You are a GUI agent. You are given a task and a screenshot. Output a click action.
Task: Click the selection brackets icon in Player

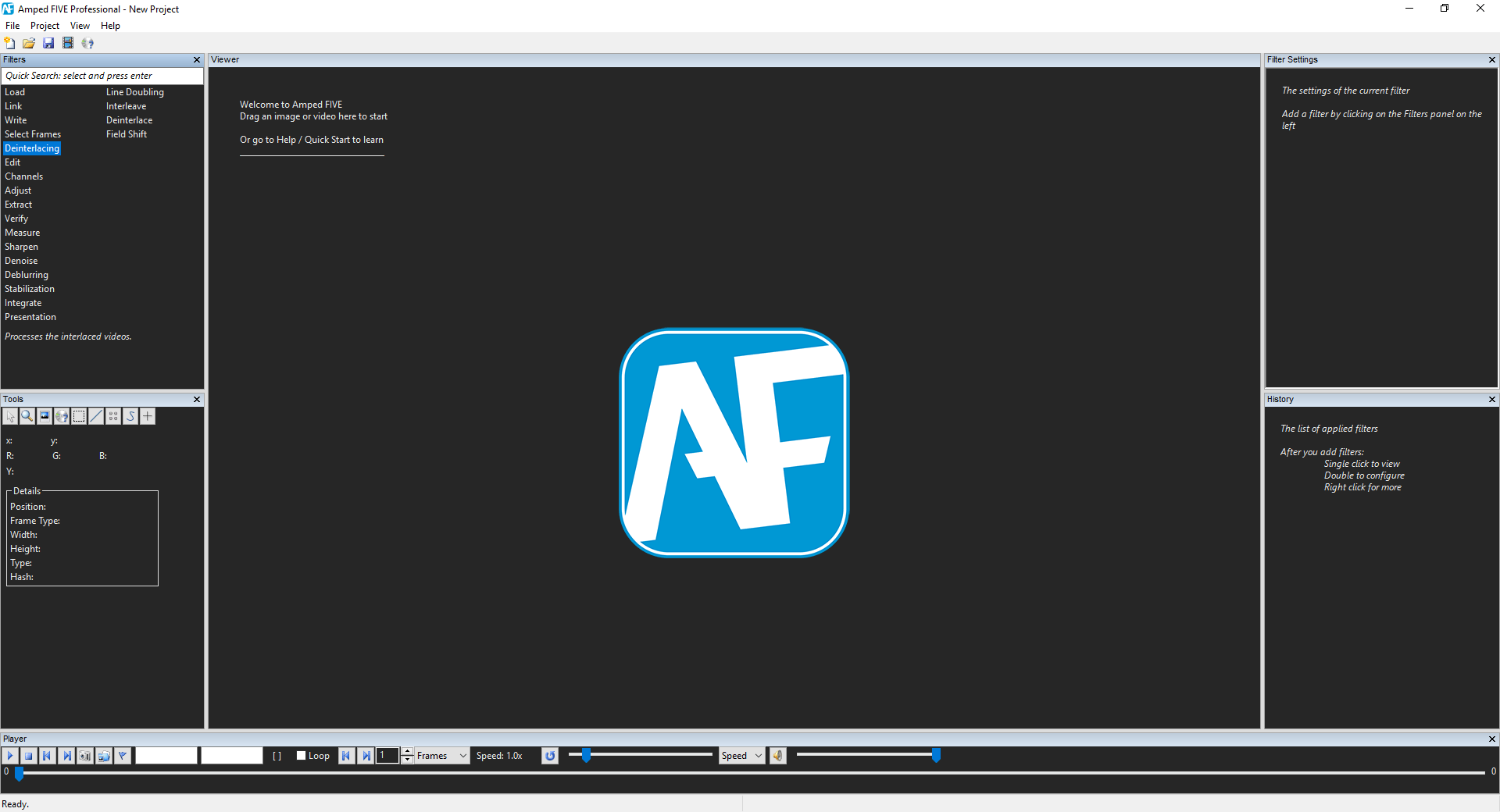277,756
